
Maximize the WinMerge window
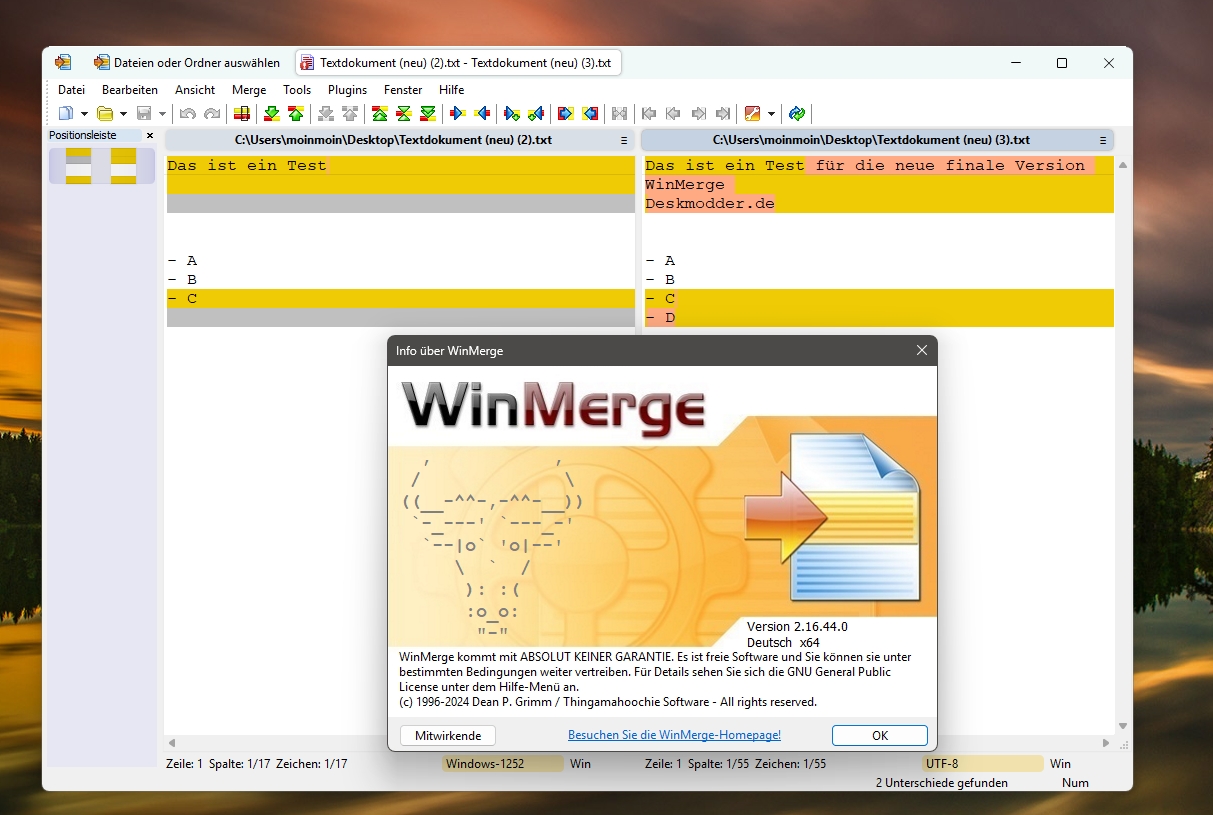point(1062,63)
